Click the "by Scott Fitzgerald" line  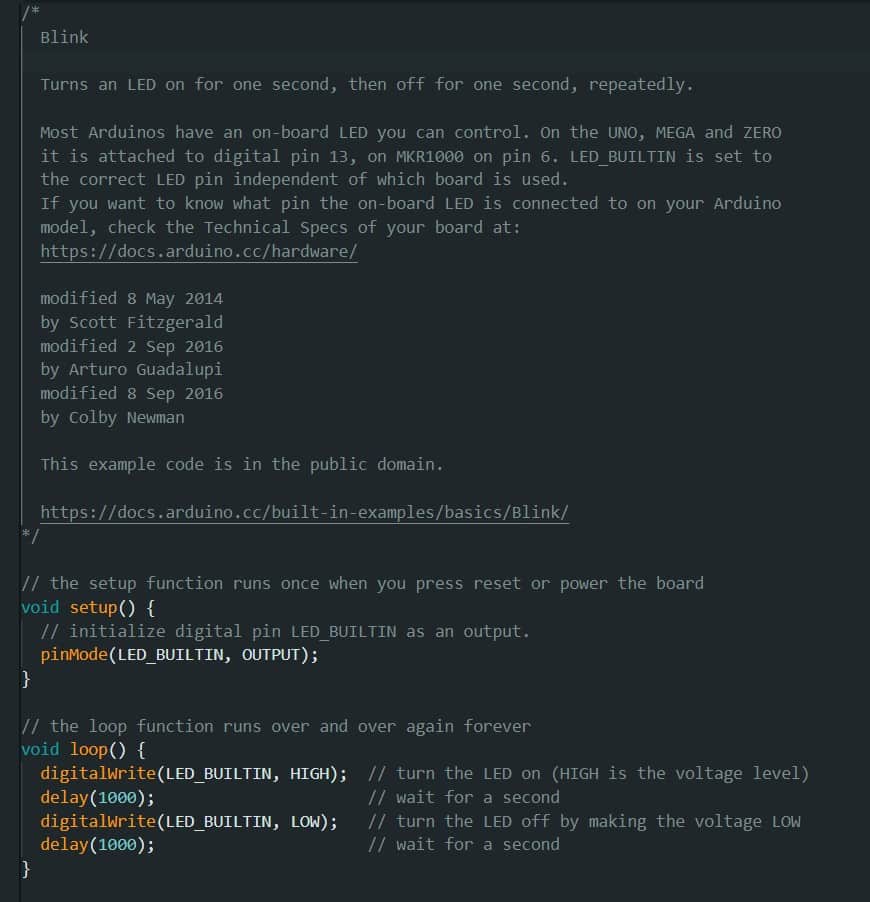[x=131, y=322]
